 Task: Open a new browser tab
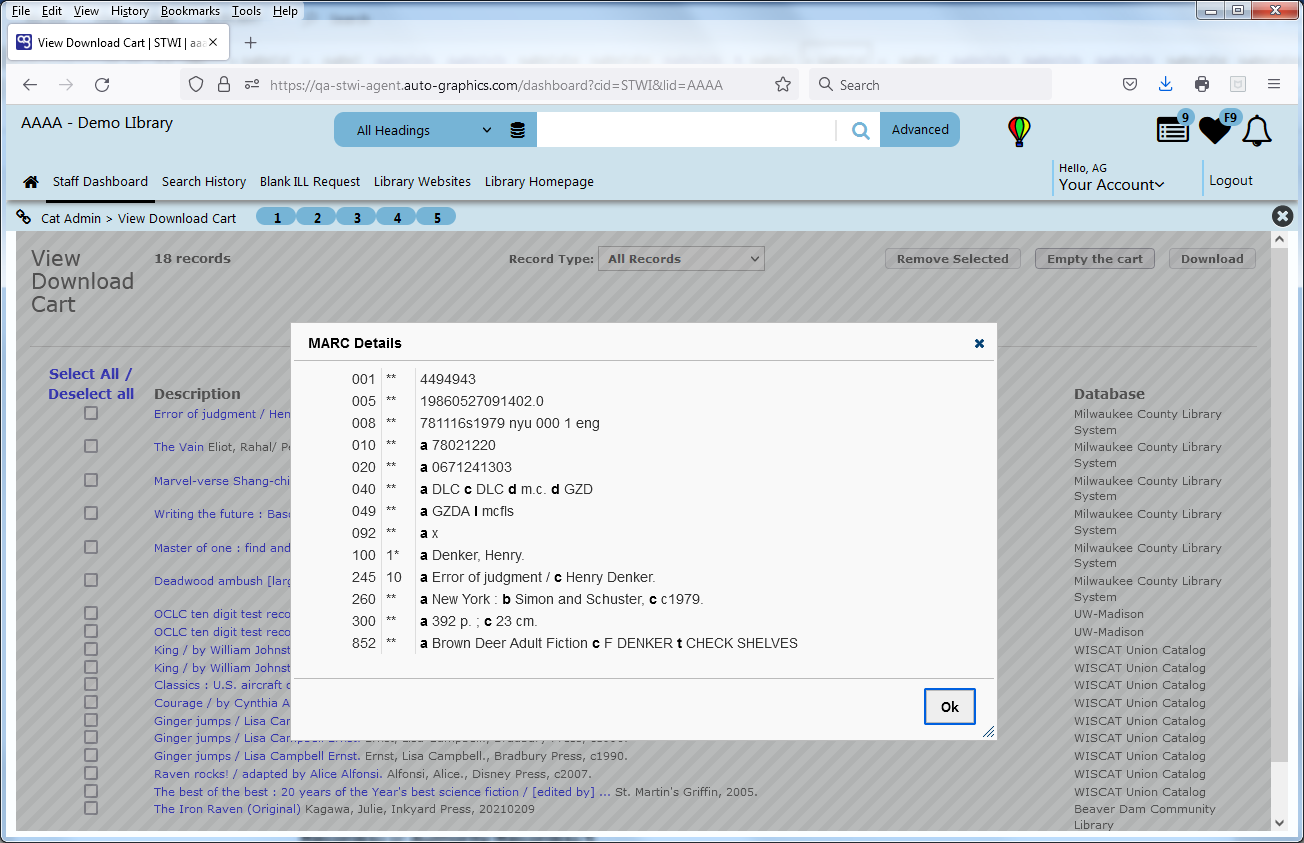coord(250,42)
